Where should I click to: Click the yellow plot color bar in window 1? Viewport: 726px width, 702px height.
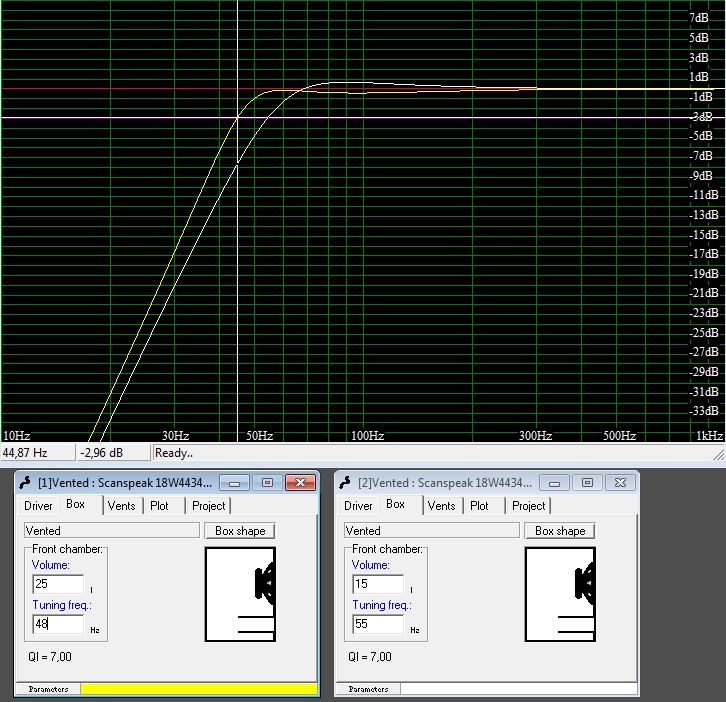point(197,689)
